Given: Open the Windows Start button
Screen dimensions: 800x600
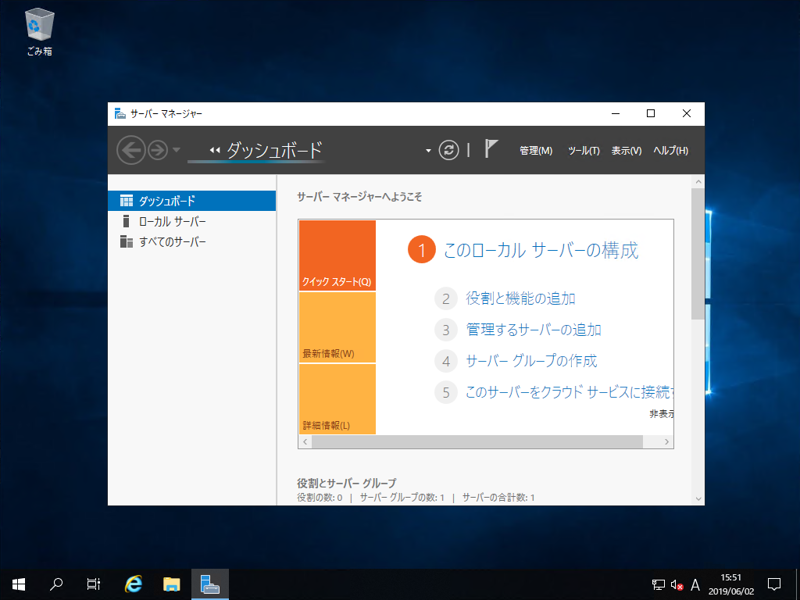Looking at the screenshot, I should [x=18, y=584].
